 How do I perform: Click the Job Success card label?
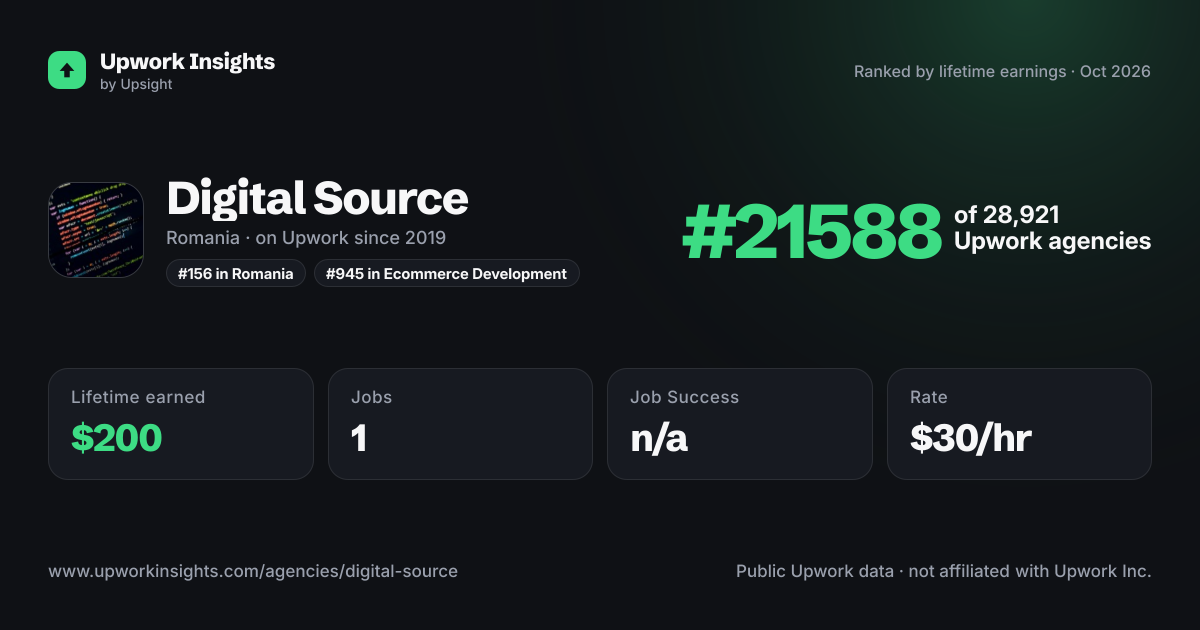(685, 397)
